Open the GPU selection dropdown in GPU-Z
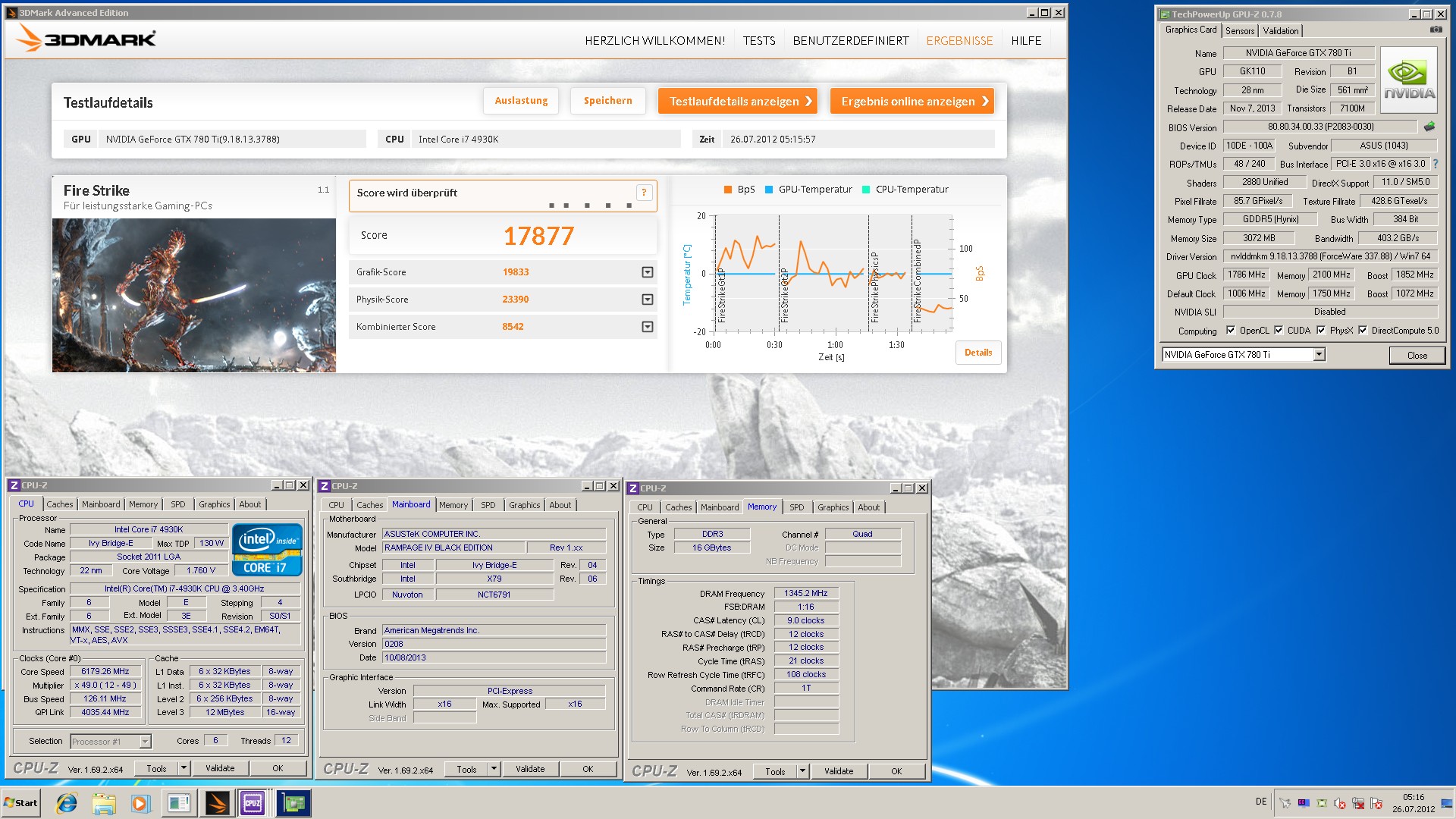The height and width of the screenshot is (819, 1456). pyautogui.click(x=1319, y=355)
